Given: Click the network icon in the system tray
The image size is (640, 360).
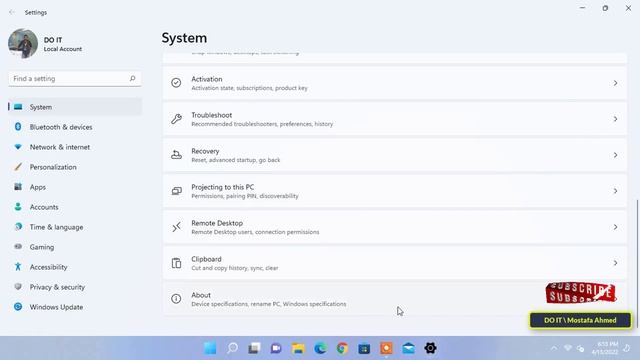Looking at the screenshot, I should (567, 348).
